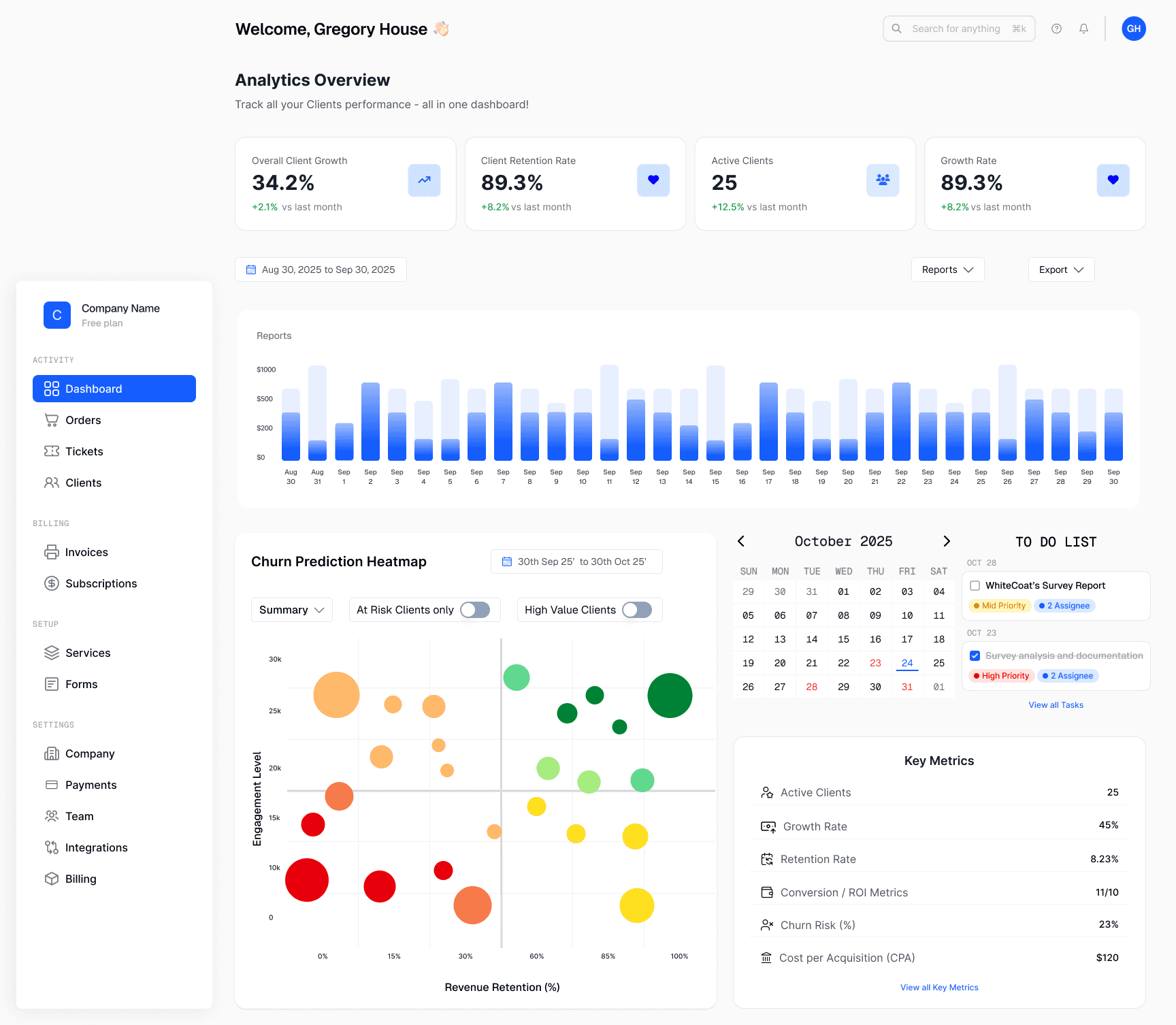
Task: Click the Growth Rate card heart icon
Action: (x=1113, y=180)
